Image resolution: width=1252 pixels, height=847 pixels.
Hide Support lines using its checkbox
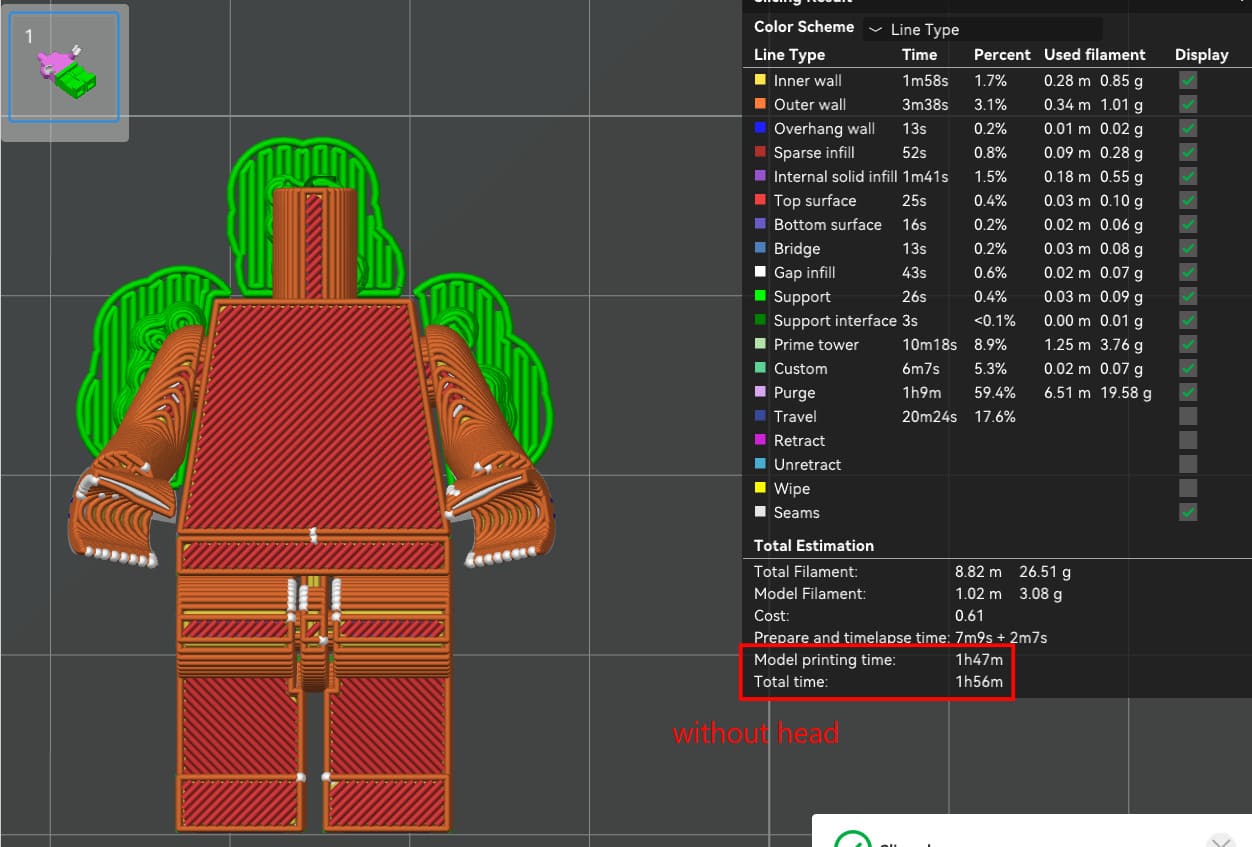(1188, 296)
